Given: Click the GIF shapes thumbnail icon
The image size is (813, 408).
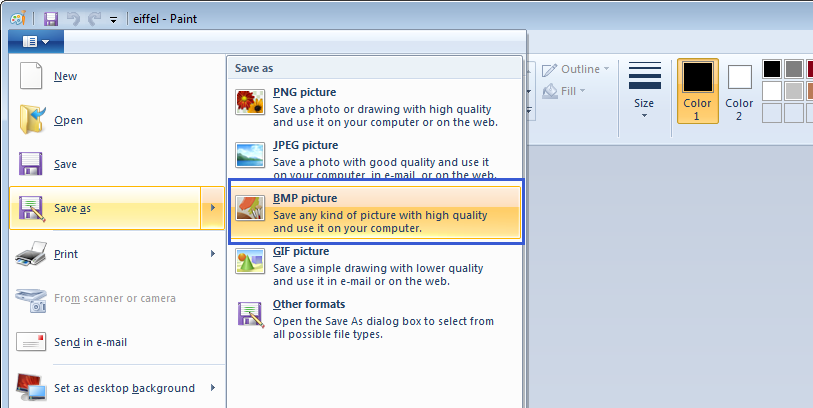Looking at the screenshot, I should [250, 261].
